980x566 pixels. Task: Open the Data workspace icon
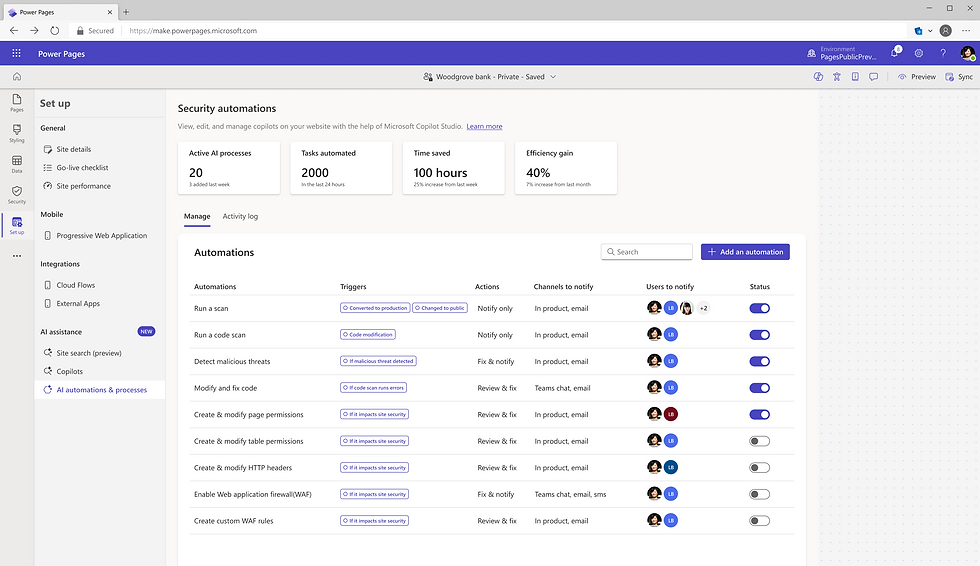point(17,164)
